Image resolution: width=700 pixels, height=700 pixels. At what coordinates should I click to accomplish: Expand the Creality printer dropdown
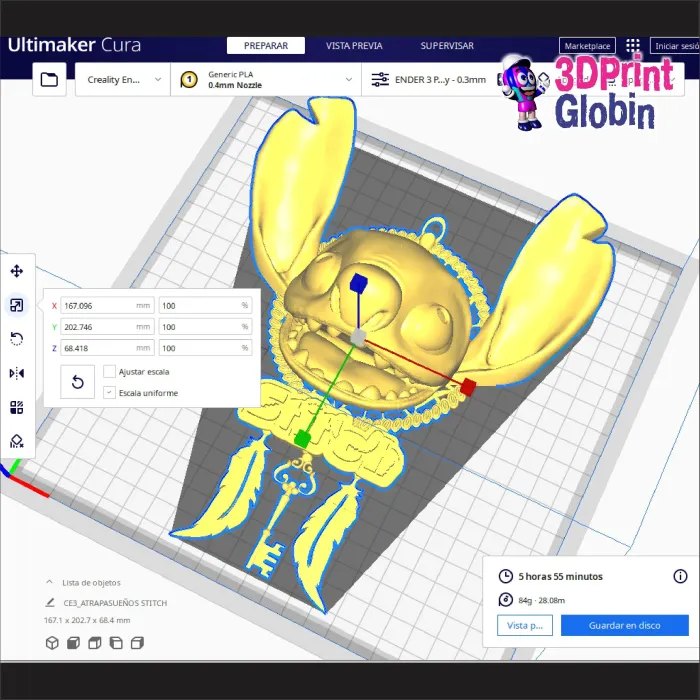coord(123,79)
